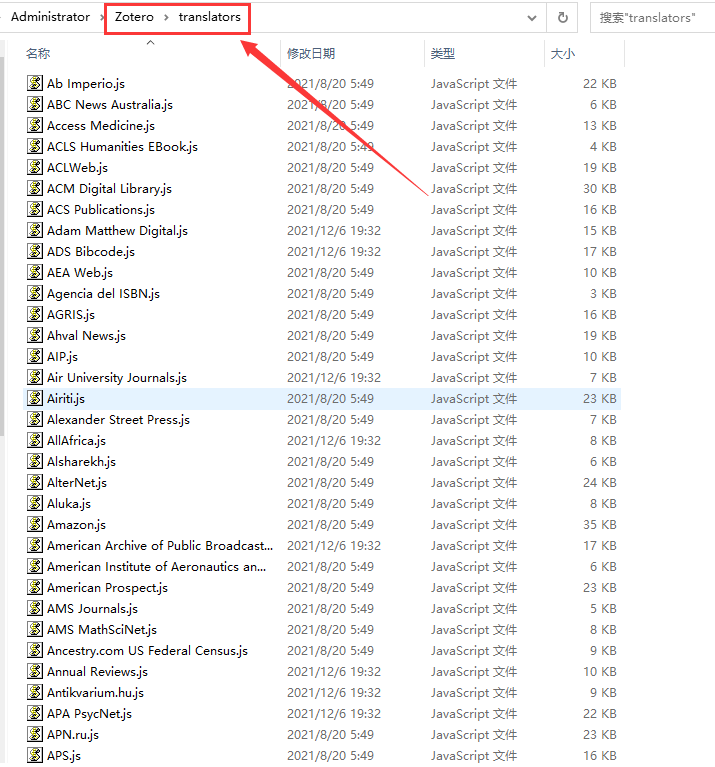Click the JavaScript 文件 type of Airiti.js
Viewport: 715px width, 767px height.
tap(473, 399)
